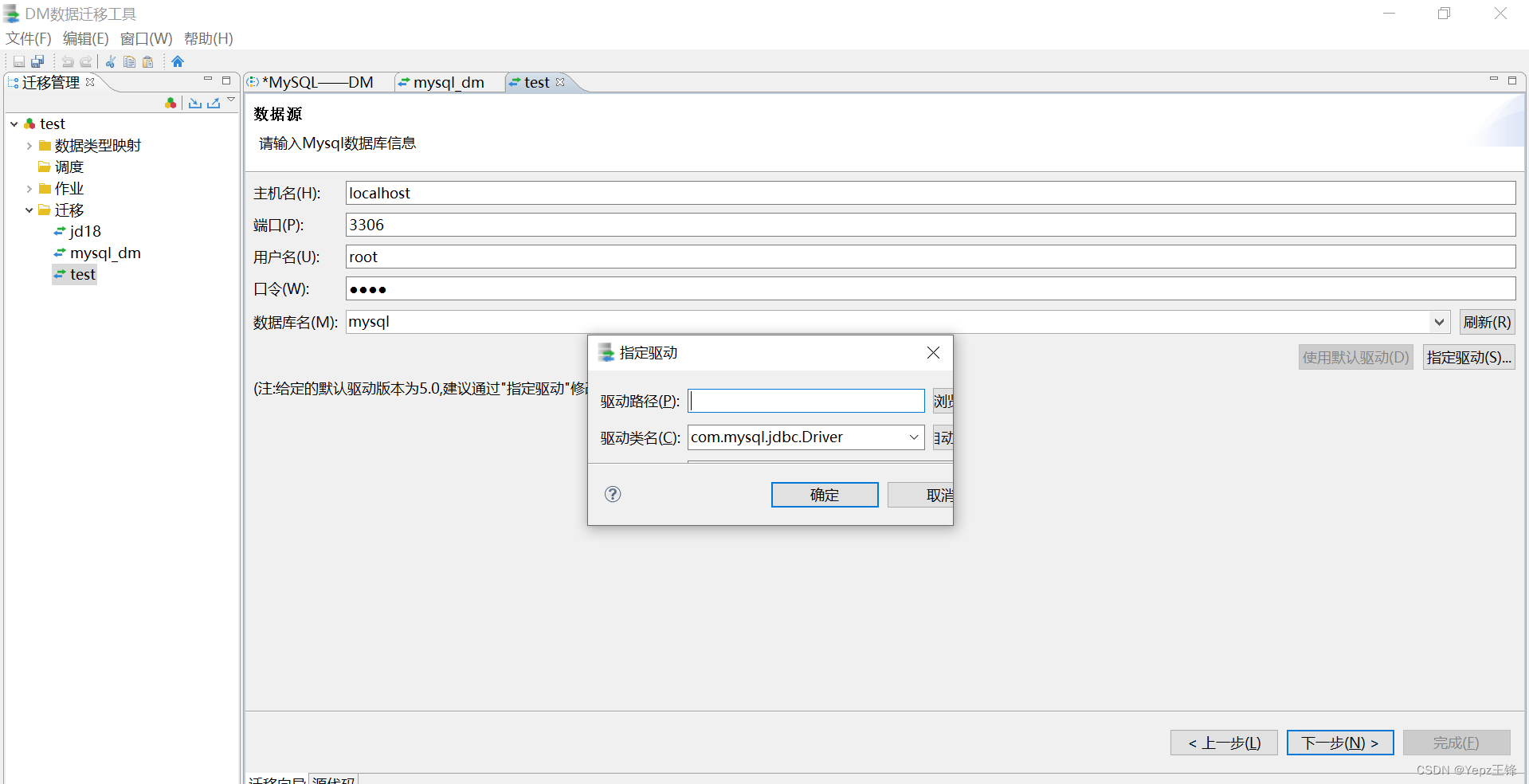1529x784 pixels.
Task: Click the Cut scissors icon
Action: tap(111, 61)
